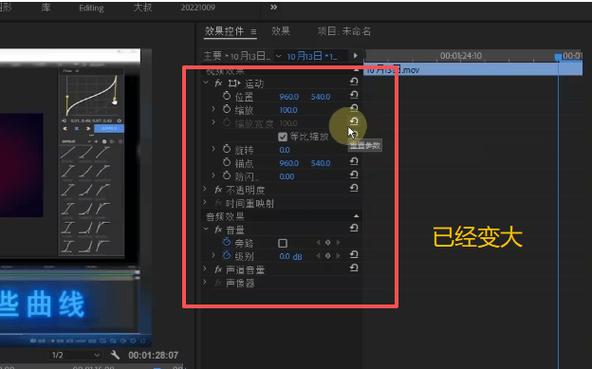Click the 00:01:28:07 monitor timecode
Screen dimensions: 592x369
153,355
